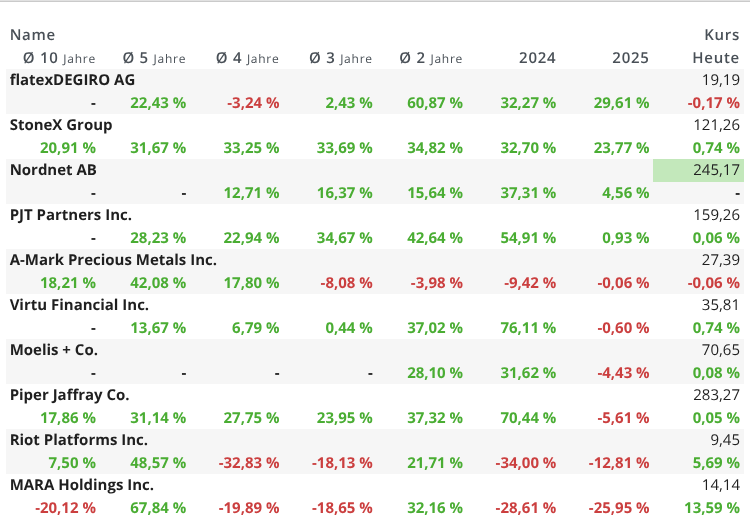Select the MARA Holdings Inc. link

click(x=82, y=485)
